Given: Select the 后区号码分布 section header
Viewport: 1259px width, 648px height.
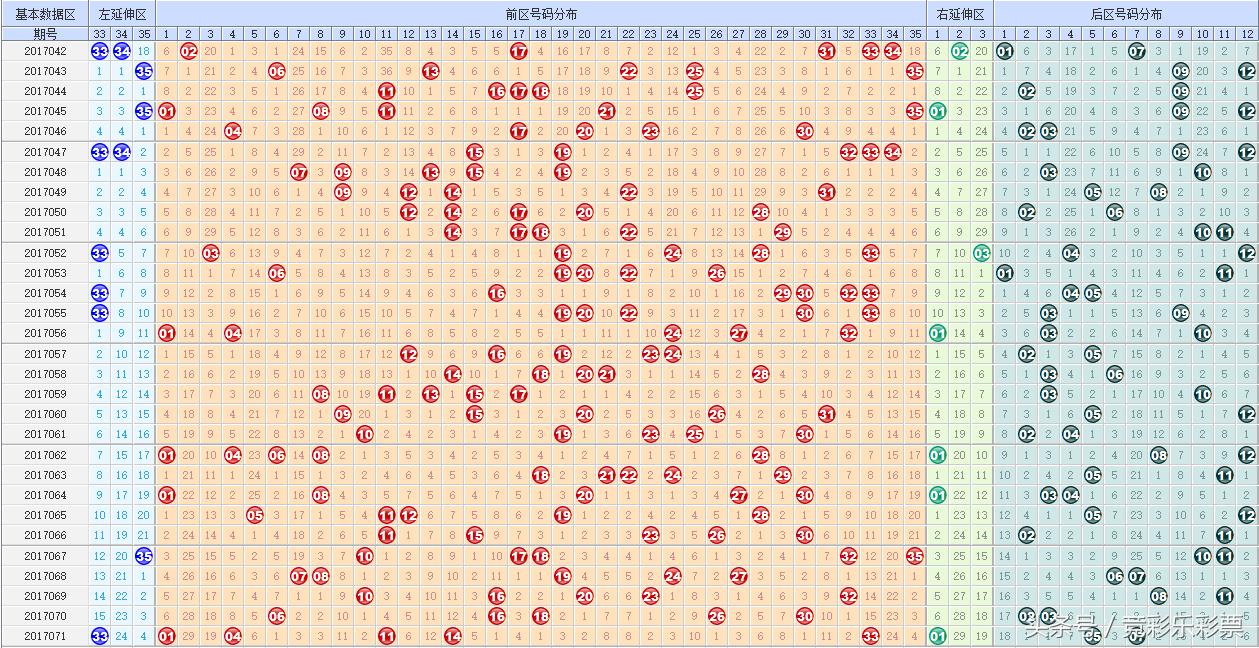Looking at the screenshot, I should click(1126, 15).
